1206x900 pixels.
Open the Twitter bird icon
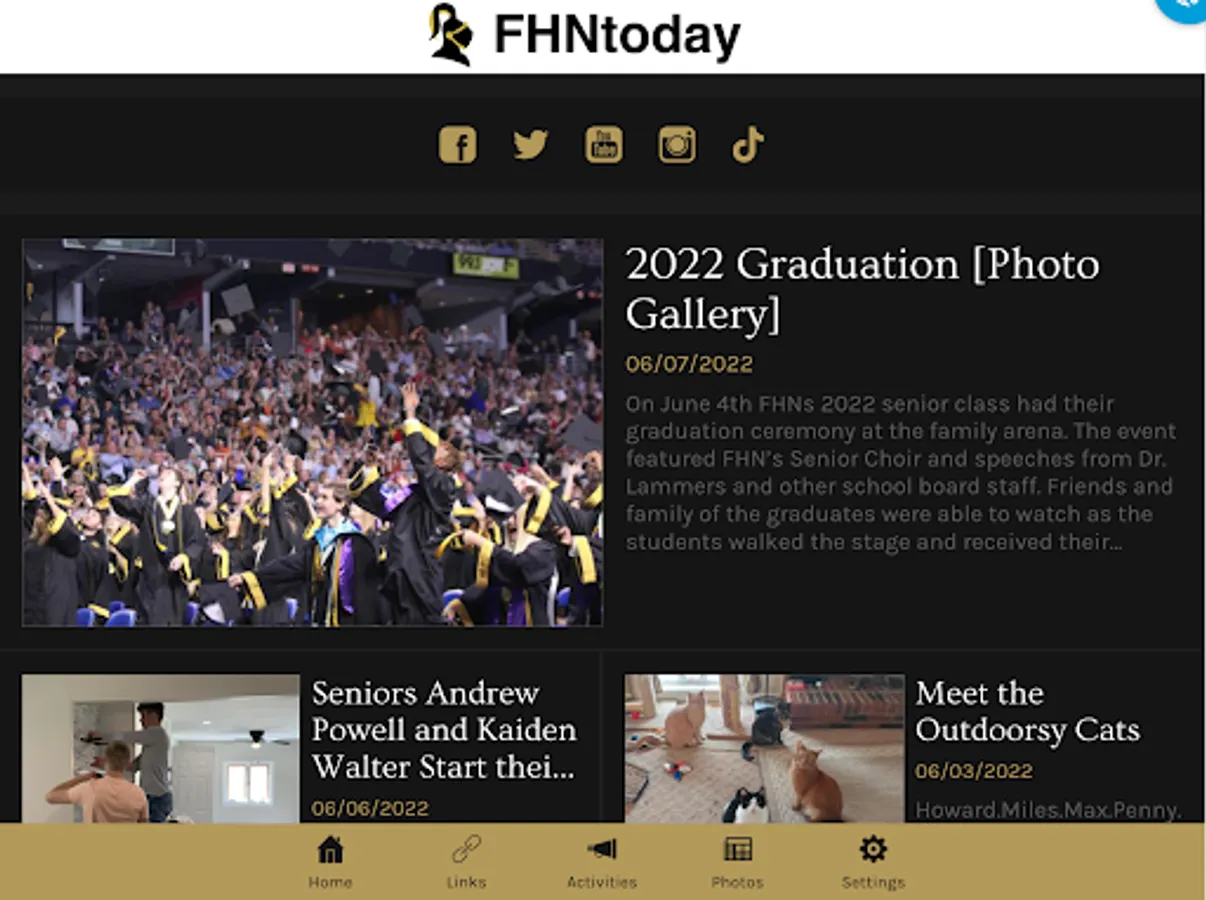[531, 145]
